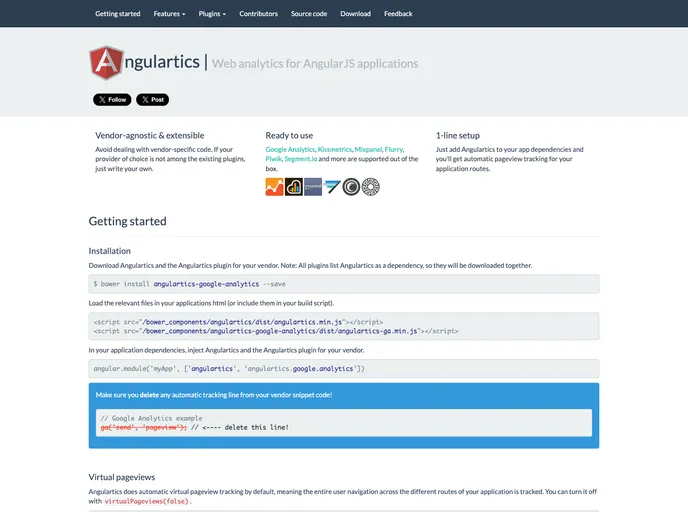Open Getting started in navbar

tap(118, 14)
